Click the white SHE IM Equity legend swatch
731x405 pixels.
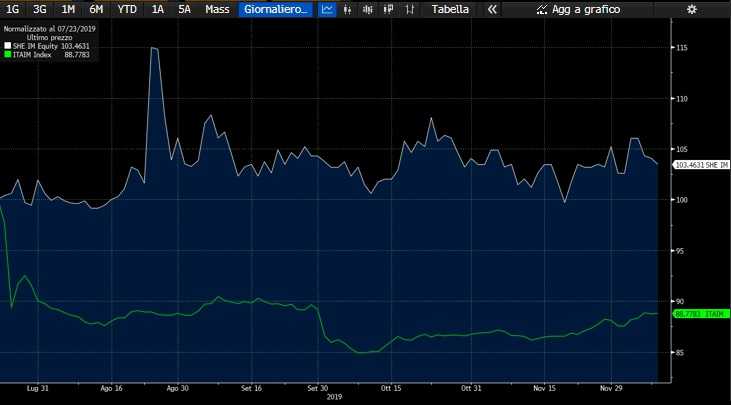click(7, 46)
